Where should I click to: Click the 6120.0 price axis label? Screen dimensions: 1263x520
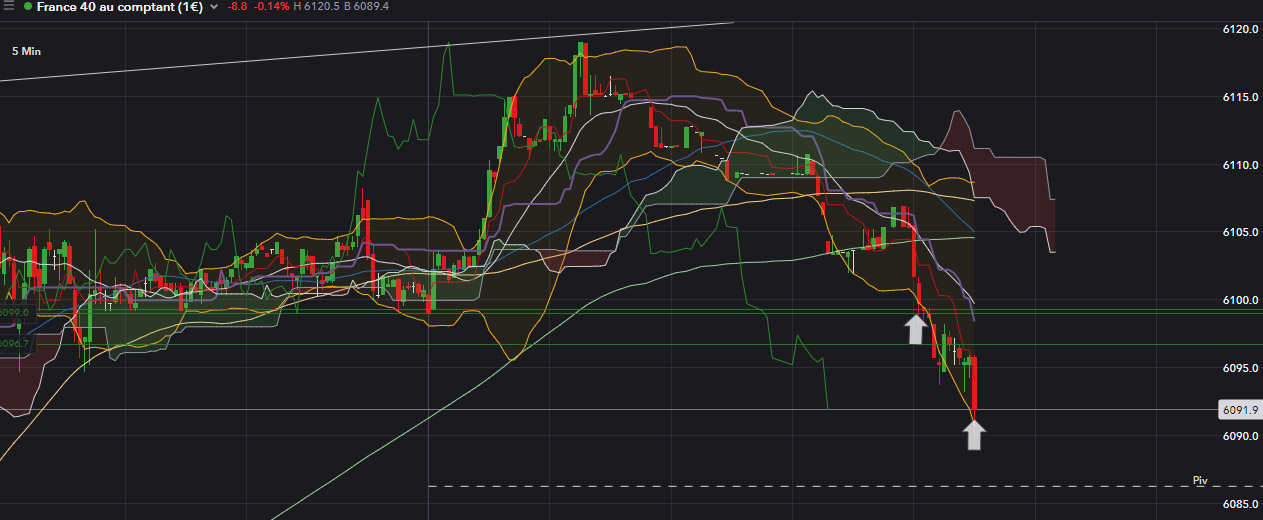coord(1239,29)
